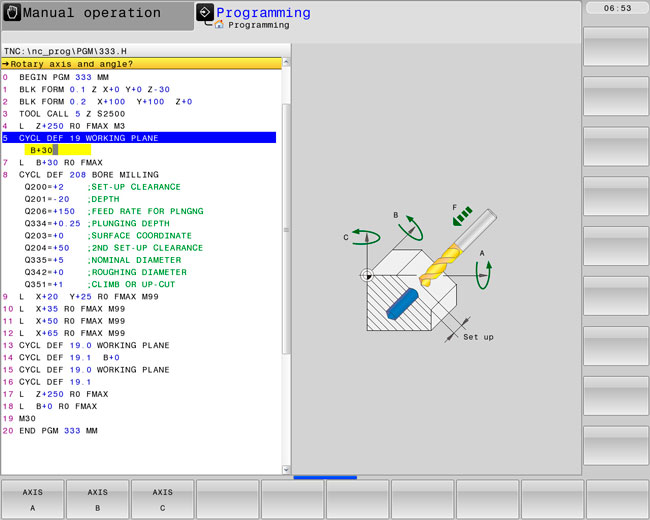
Task: Select line 5 CYCL DEF 19 WORKING PLANE
Action: (139, 138)
